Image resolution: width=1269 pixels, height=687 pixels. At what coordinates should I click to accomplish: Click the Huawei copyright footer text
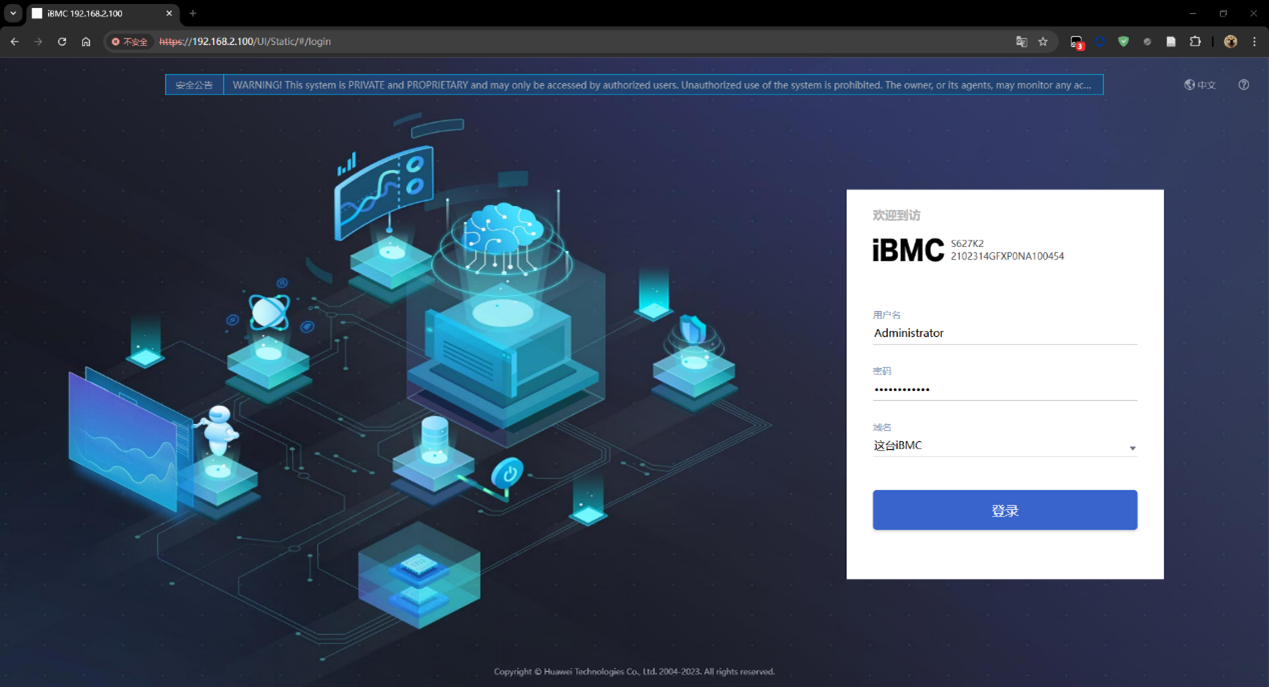pos(634,672)
